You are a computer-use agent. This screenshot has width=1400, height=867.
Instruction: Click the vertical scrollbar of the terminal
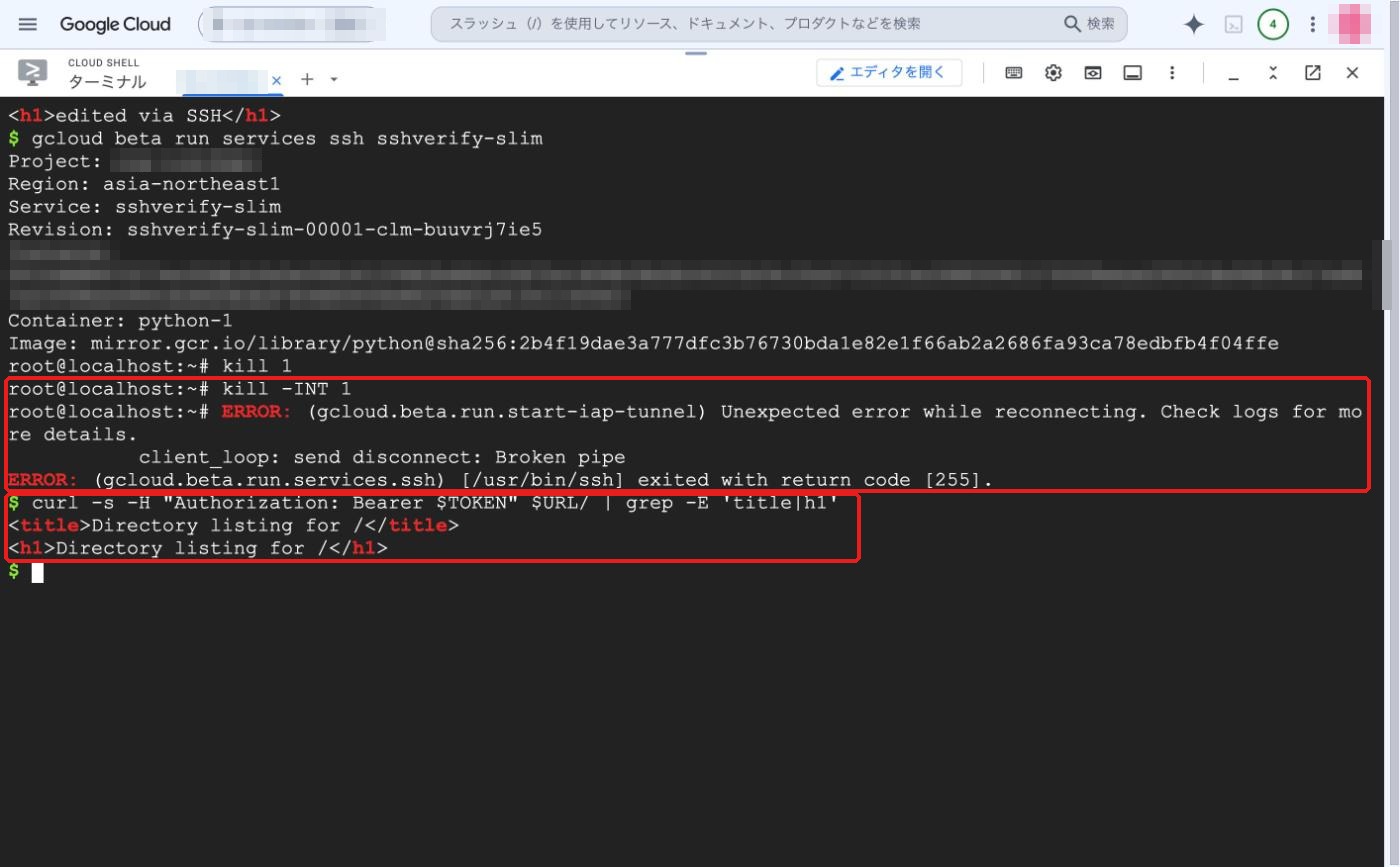(1388, 275)
